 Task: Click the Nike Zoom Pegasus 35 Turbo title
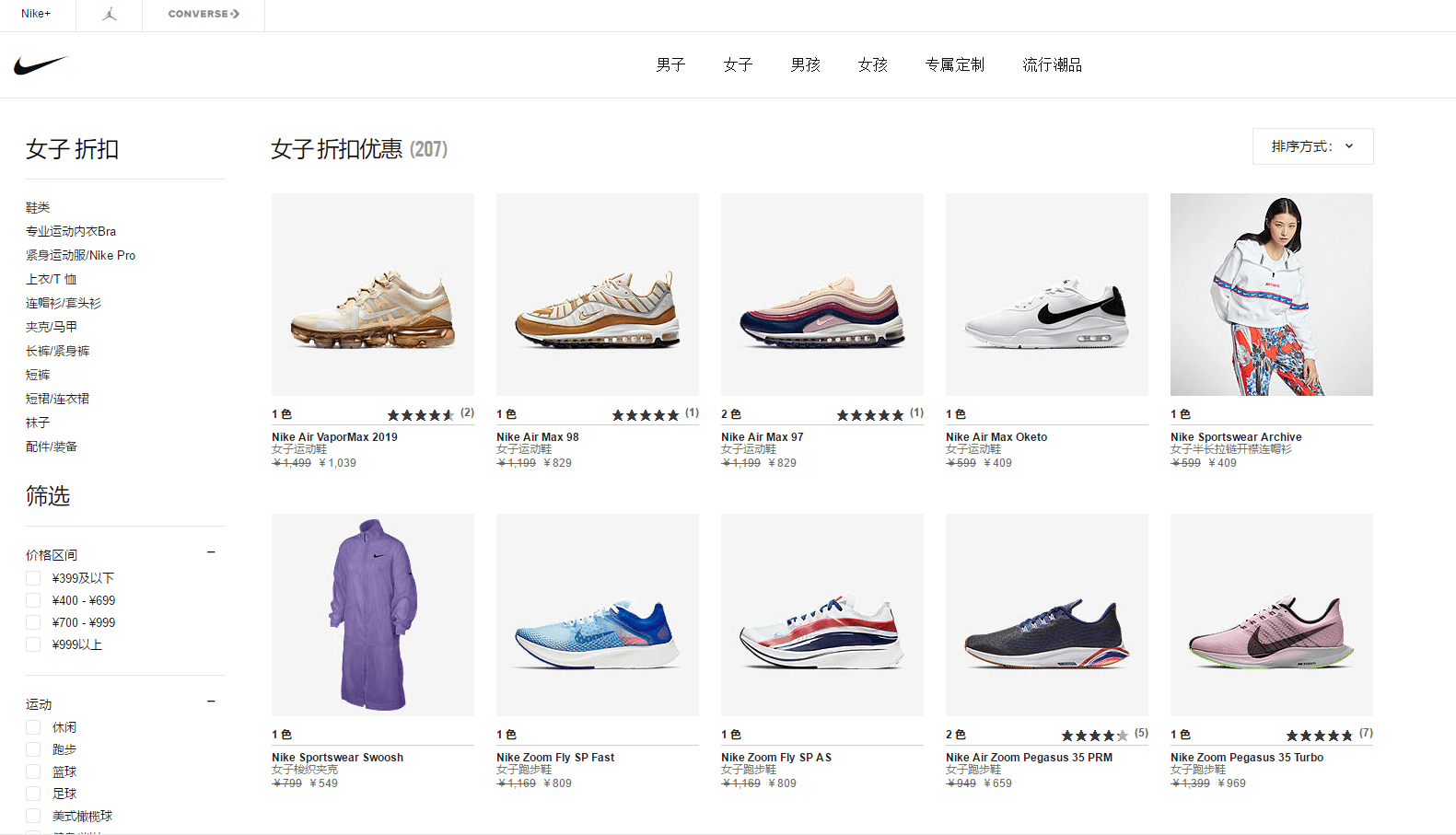point(1247,758)
